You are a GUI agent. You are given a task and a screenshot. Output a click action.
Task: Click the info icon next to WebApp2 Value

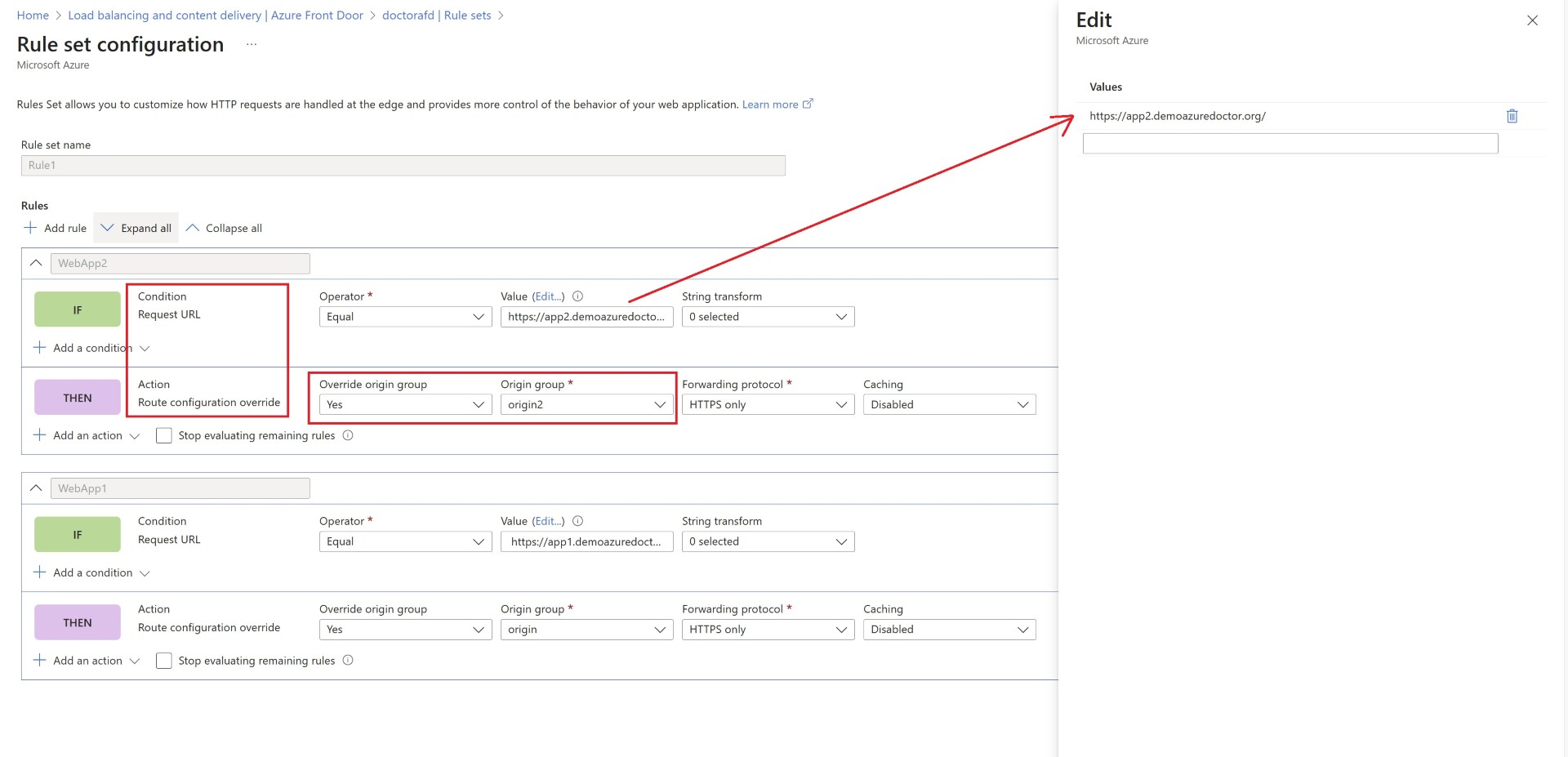(577, 296)
